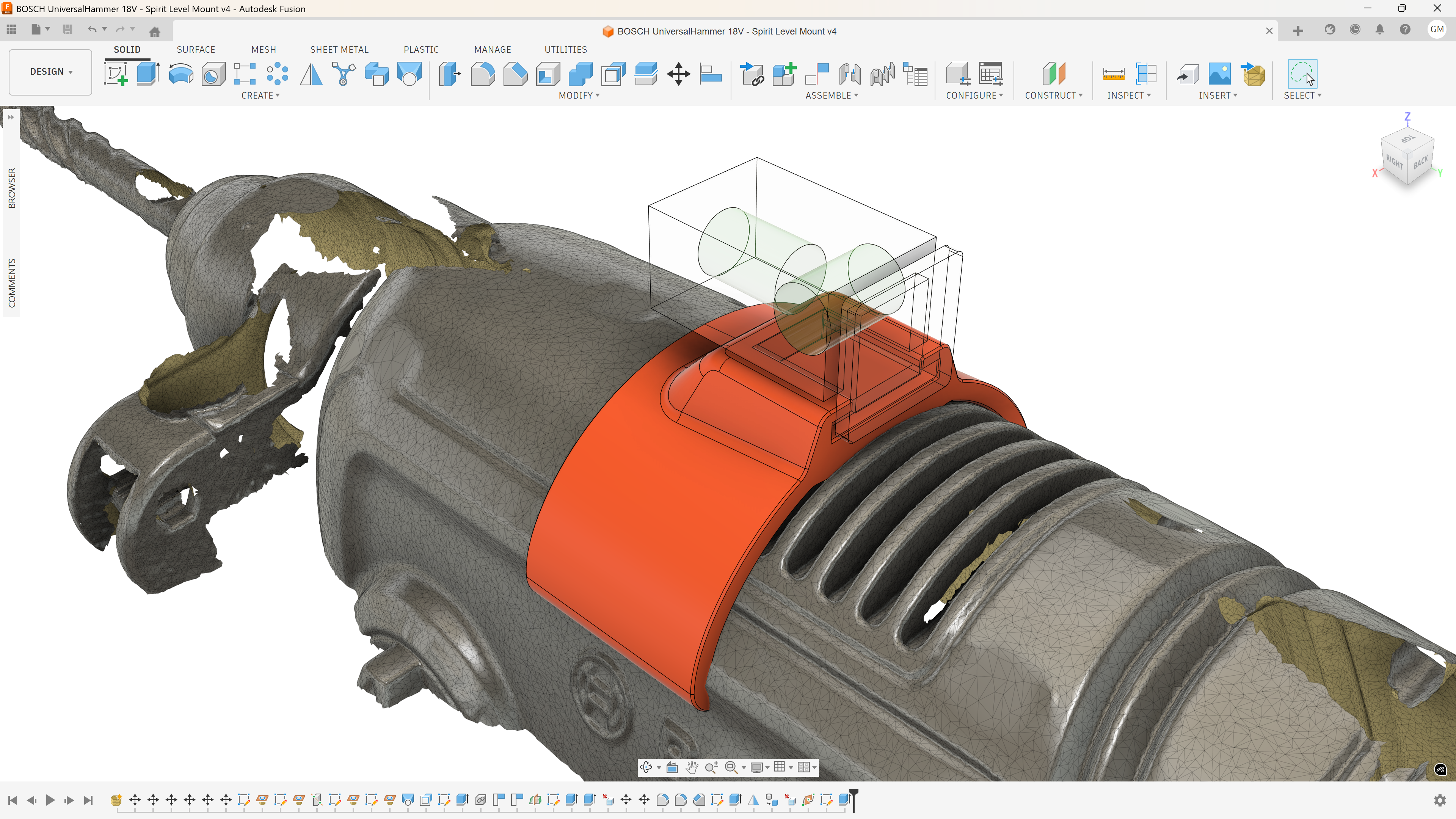Screen dimensions: 1456x819
Task: Activate the Move/Copy tool
Action: (678, 74)
